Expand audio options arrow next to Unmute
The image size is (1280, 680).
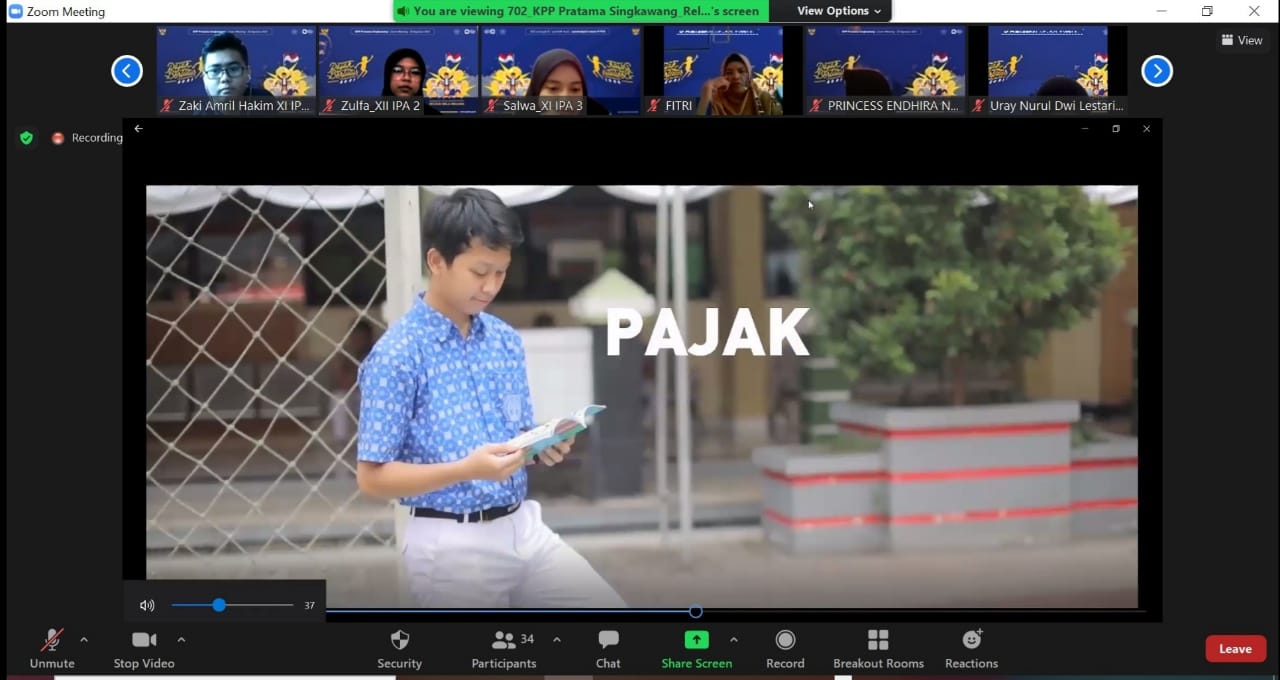tap(84, 639)
